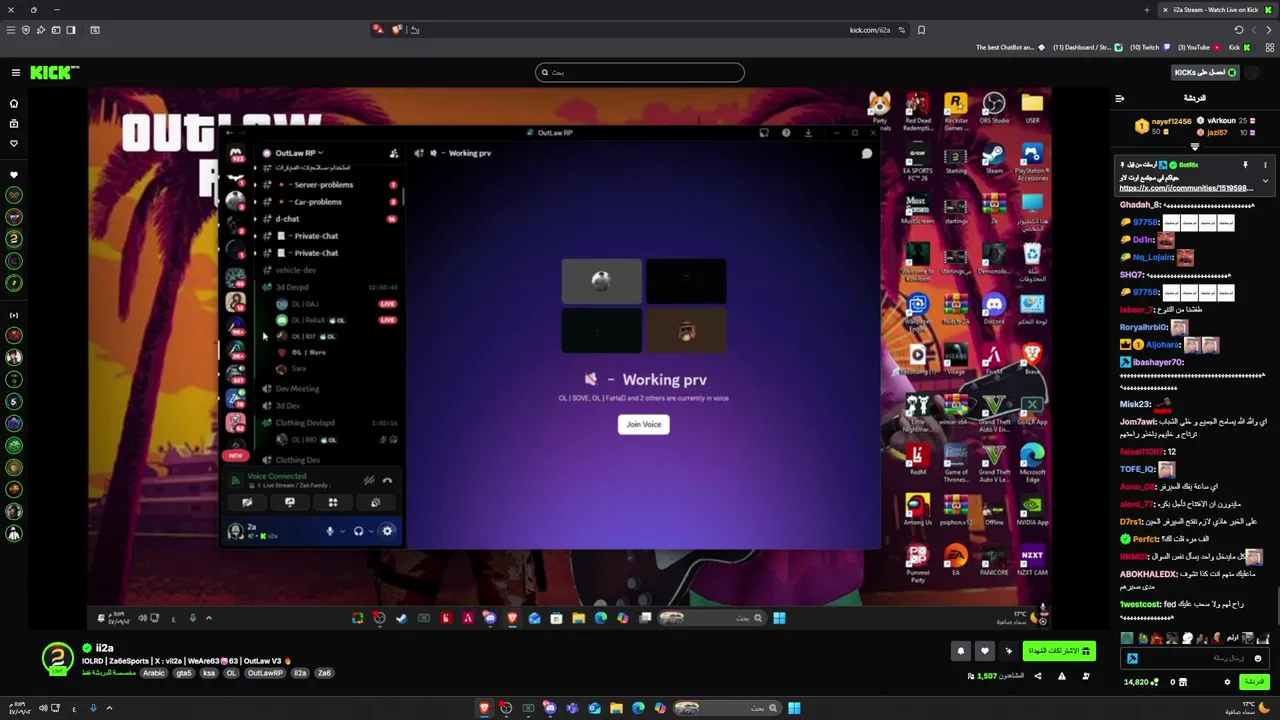This screenshot has height=720, width=1280.
Task: Open Discord chat bubble icon top right
Action: click(867, 154)
